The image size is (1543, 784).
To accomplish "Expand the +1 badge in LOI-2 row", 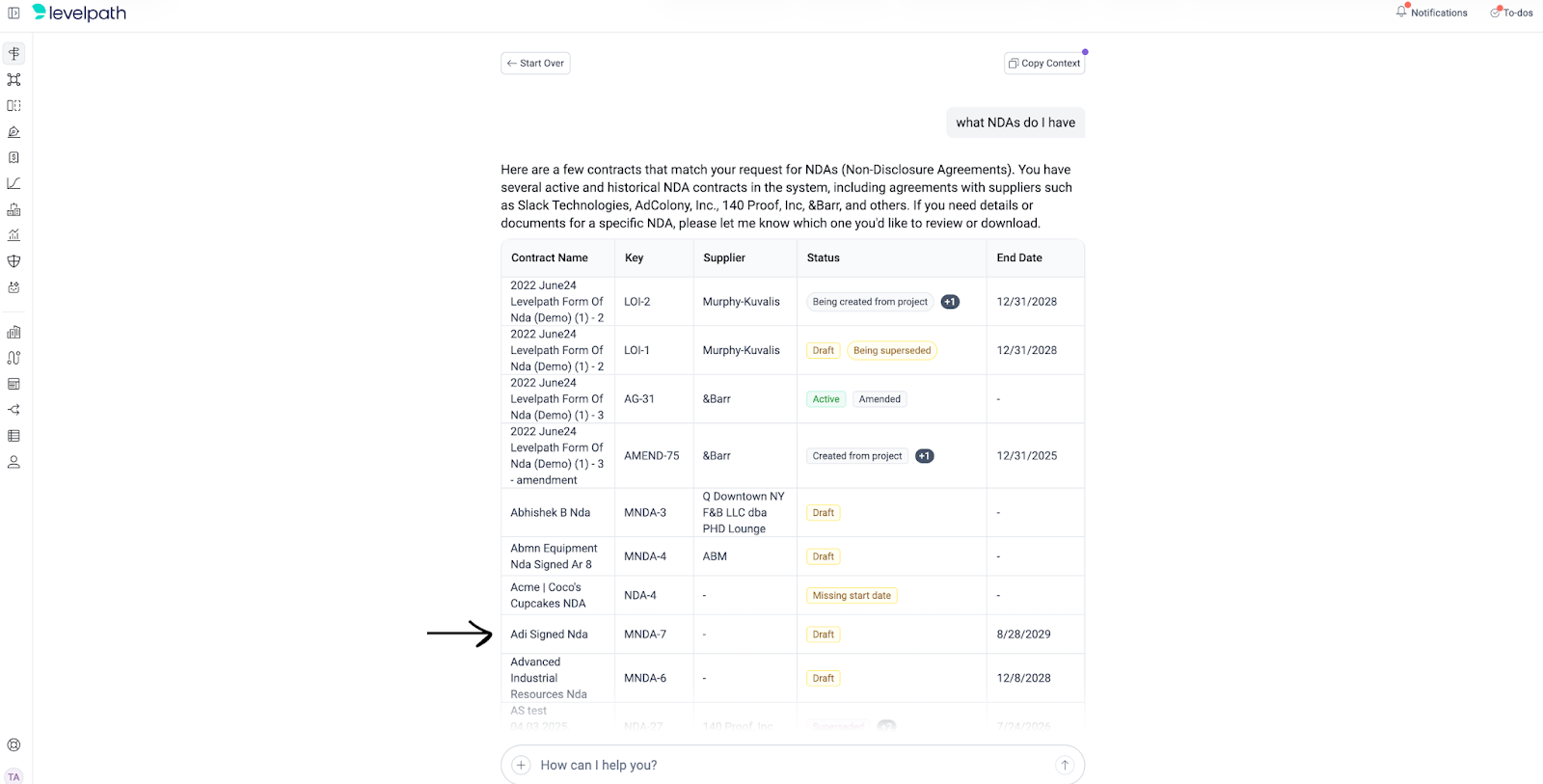I will 950,302.
